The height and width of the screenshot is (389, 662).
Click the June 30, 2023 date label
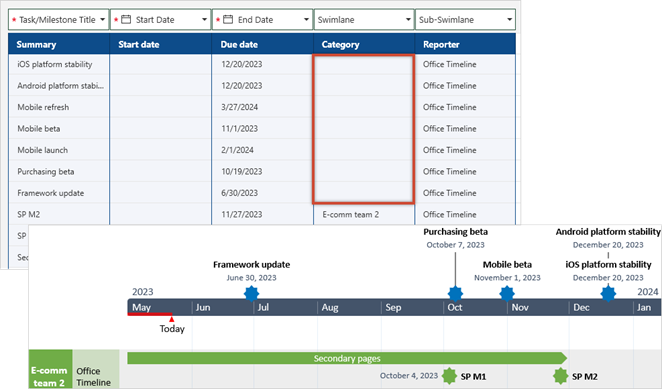pos(251,278)
